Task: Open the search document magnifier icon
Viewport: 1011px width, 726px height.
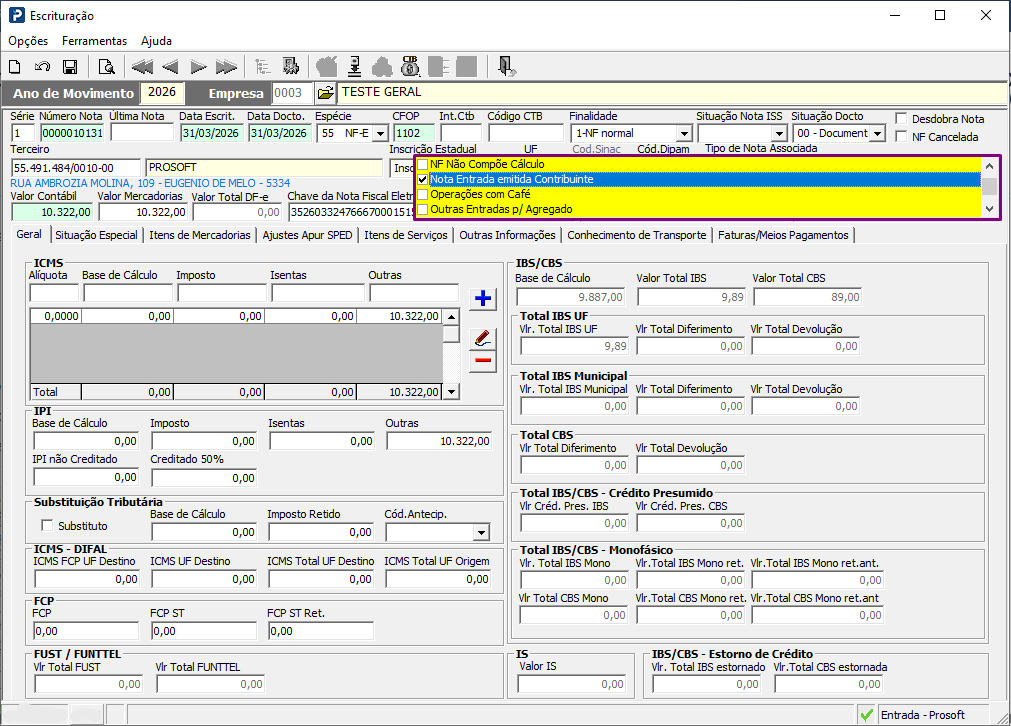Action: pos(106,66)
